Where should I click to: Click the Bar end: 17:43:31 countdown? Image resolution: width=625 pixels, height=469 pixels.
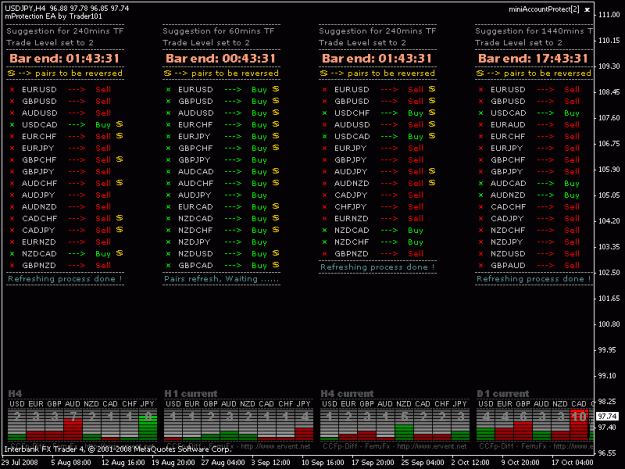(533, 59)
